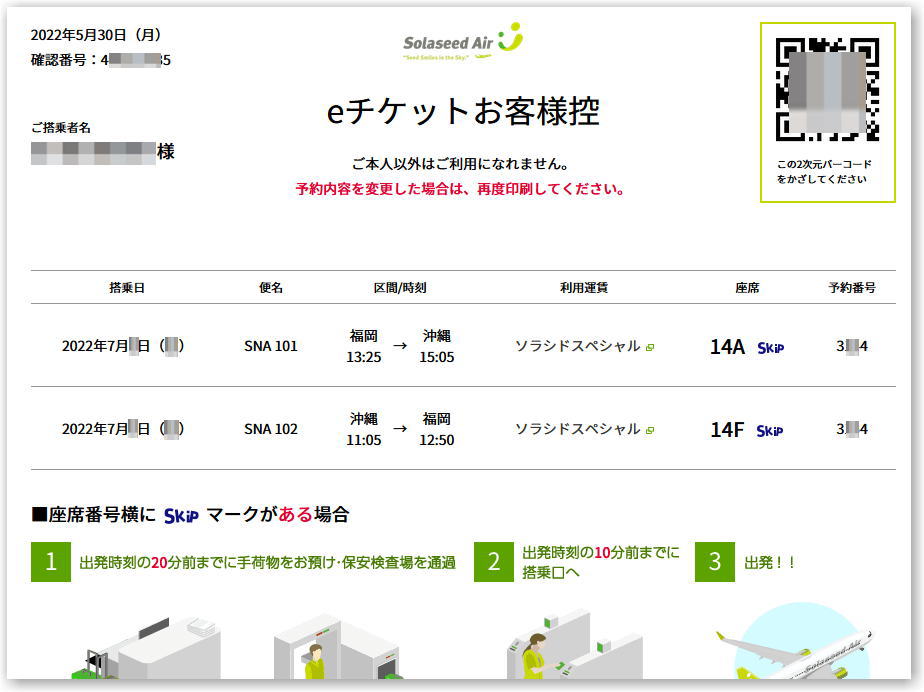Select seat number 14A
The width and height of the screenshot is (924, 692).
[728, 347]
